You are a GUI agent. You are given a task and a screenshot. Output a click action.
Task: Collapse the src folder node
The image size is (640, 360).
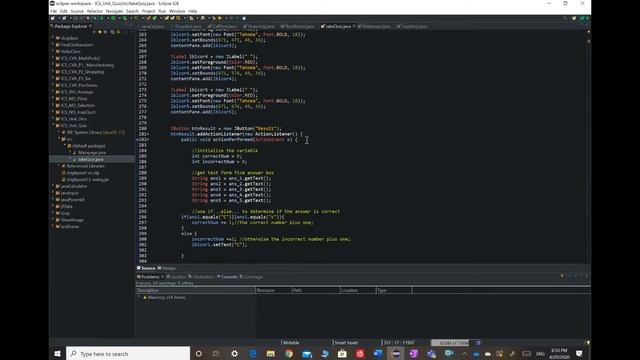(59, 139)
